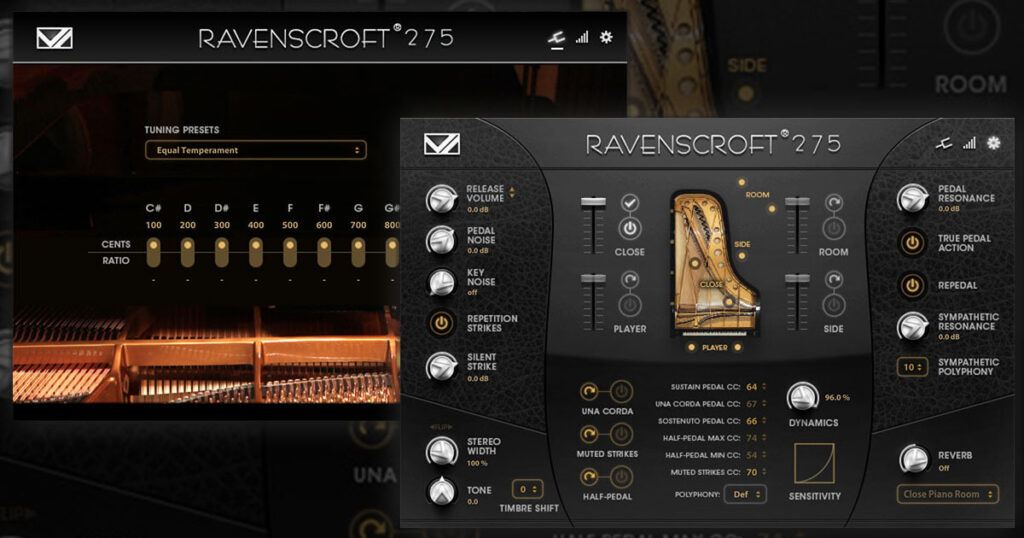Click the C# cents tuning slider

pos(153,252)
